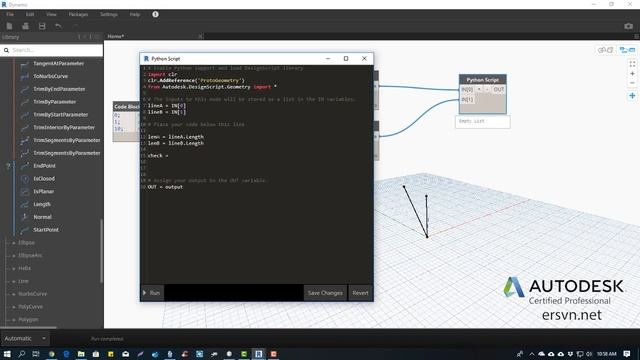
Task: Click the library panel vertical scrollbar
Action: [x=101, y=251]
